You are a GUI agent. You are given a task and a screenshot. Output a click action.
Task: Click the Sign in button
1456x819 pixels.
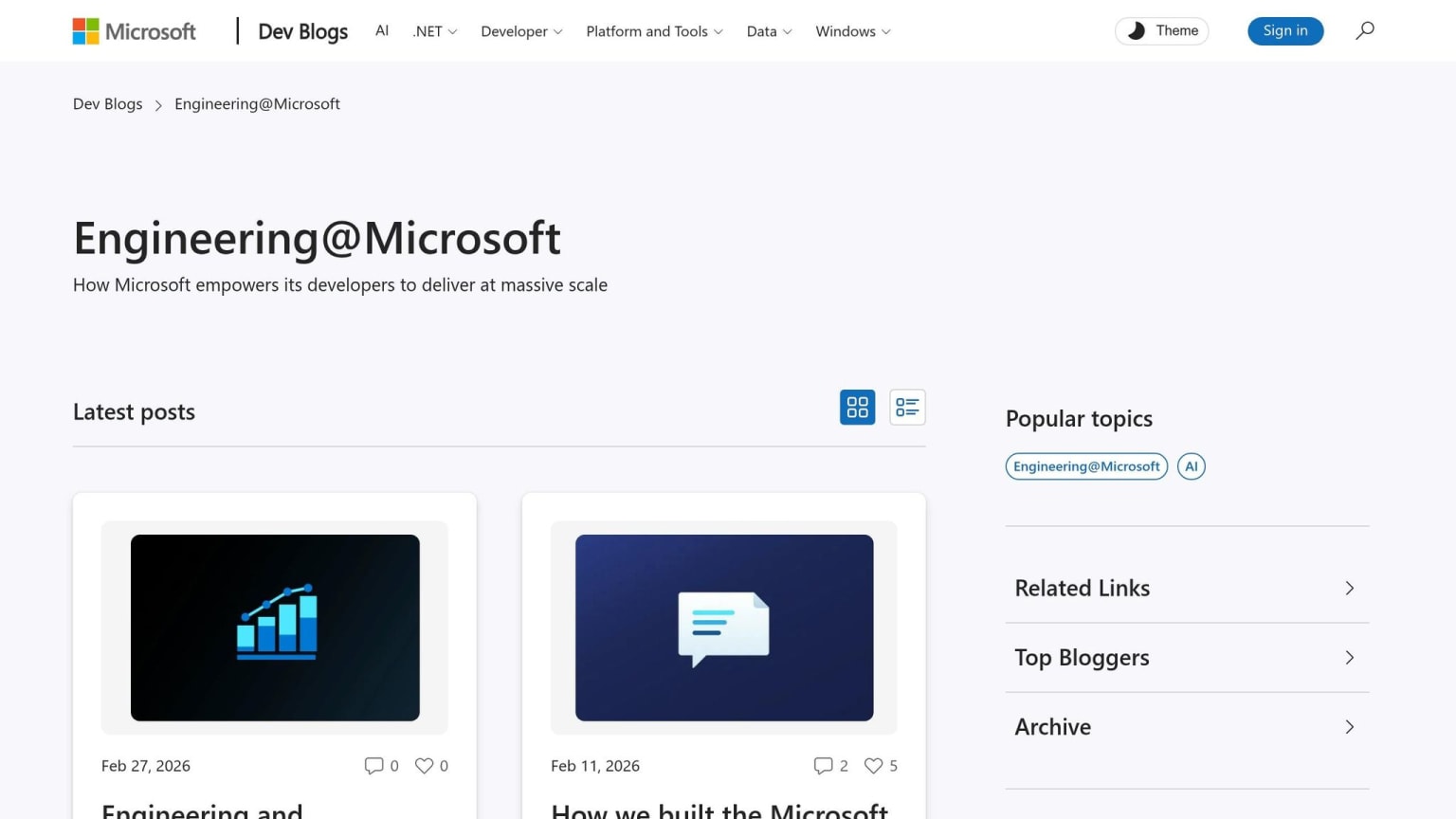click(1285, 30)
